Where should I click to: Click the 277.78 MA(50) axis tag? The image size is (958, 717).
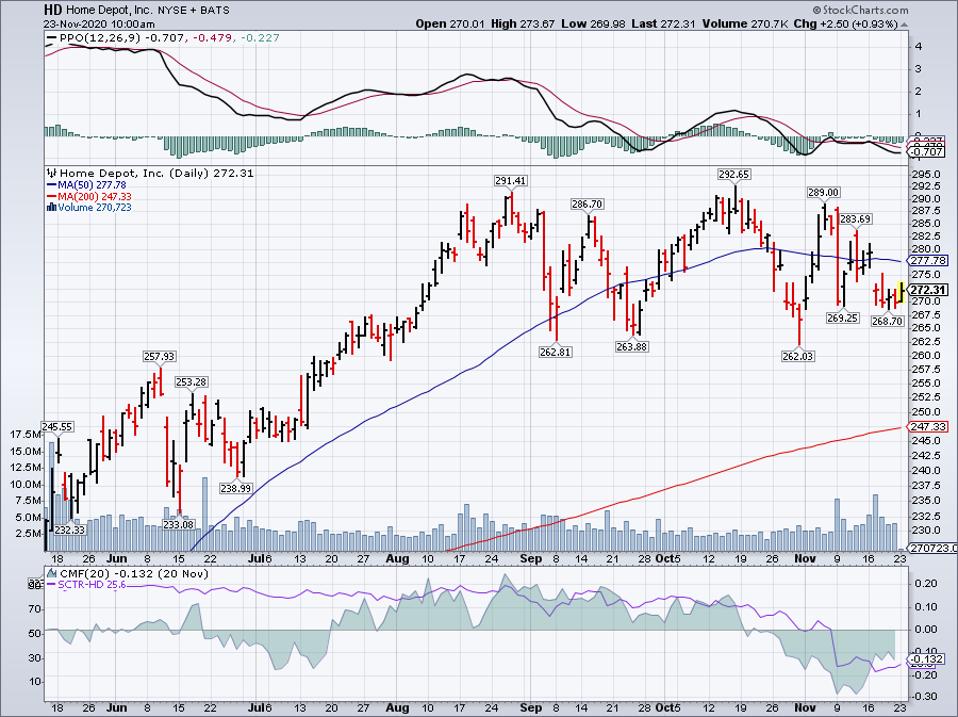(x=928, y=260)
